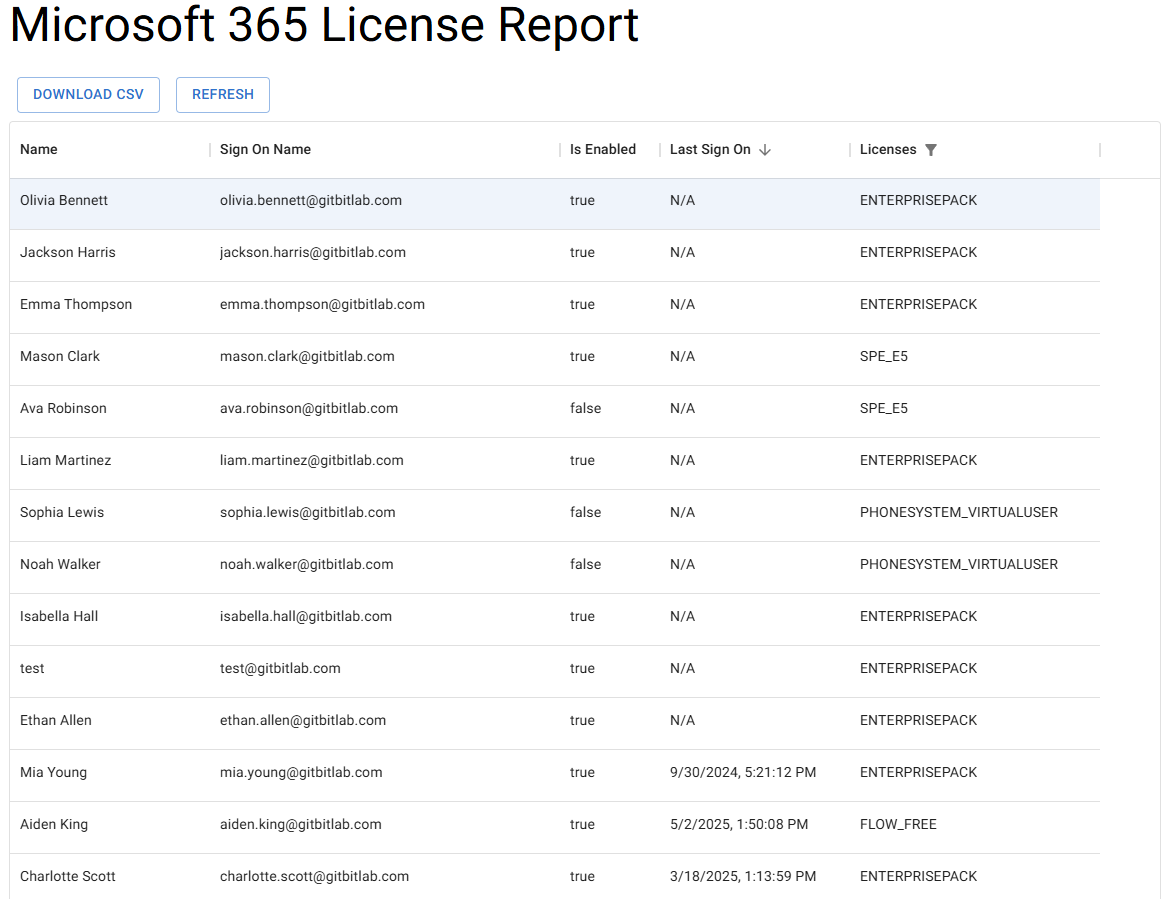1171x899 pixels.
Task: Click Mia Young's last sign on timestamp
Action: coord(742,772)
